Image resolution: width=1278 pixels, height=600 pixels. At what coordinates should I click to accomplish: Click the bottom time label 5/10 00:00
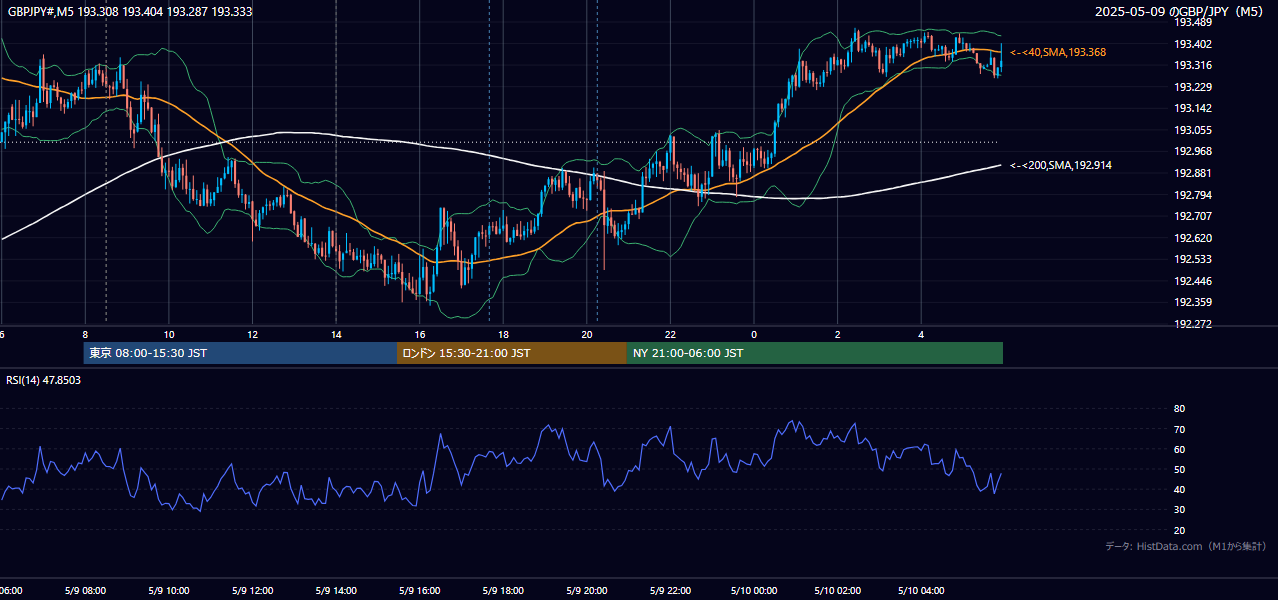click(x=753, y=591)
